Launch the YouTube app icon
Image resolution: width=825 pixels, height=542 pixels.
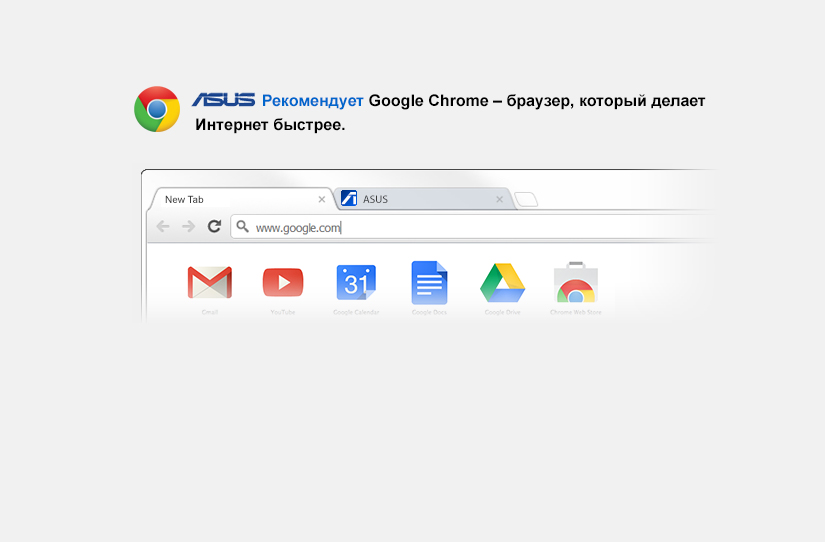pyautogui.click(x=283, y=283)
